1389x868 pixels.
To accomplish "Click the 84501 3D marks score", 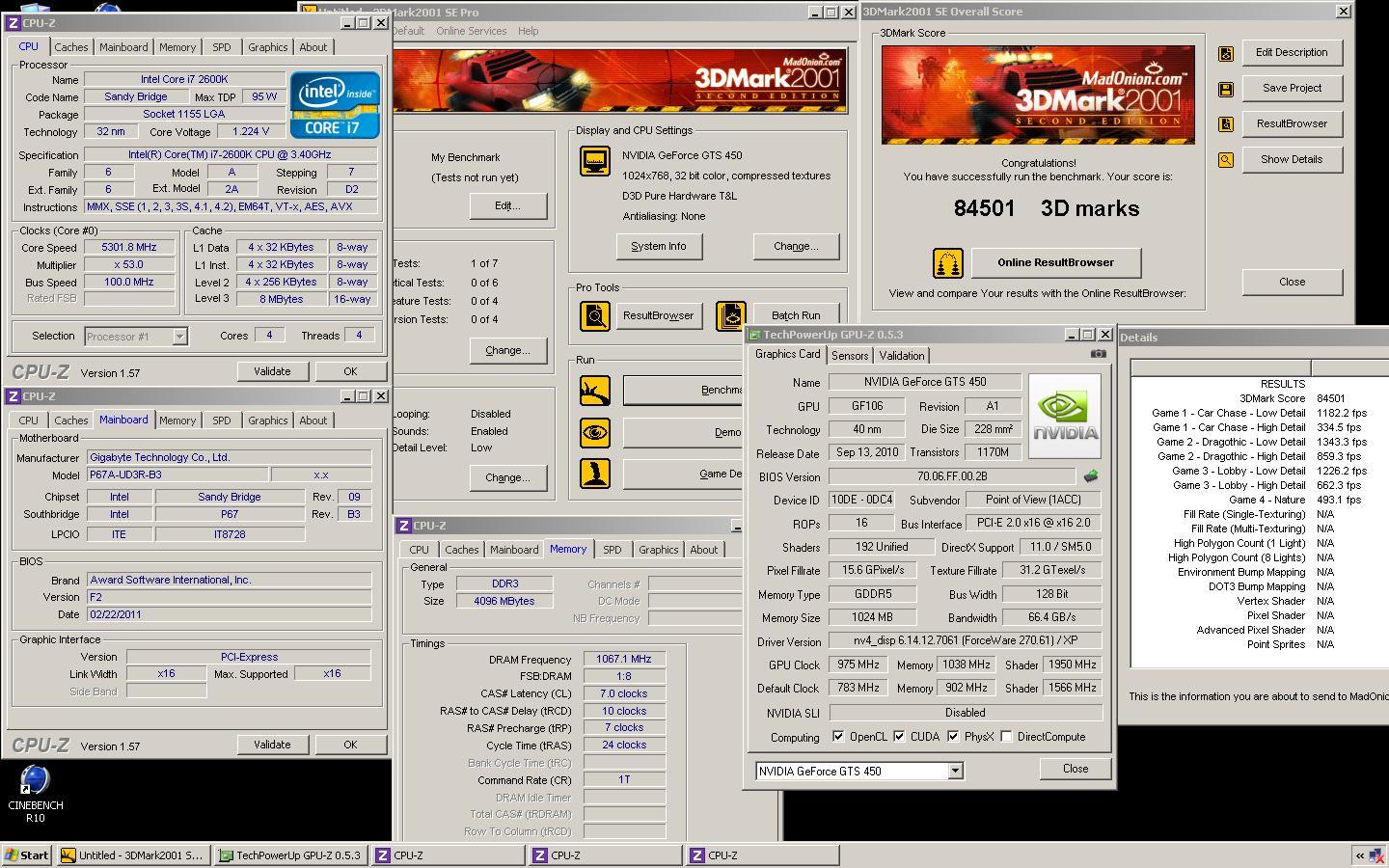I will 1047,208.
